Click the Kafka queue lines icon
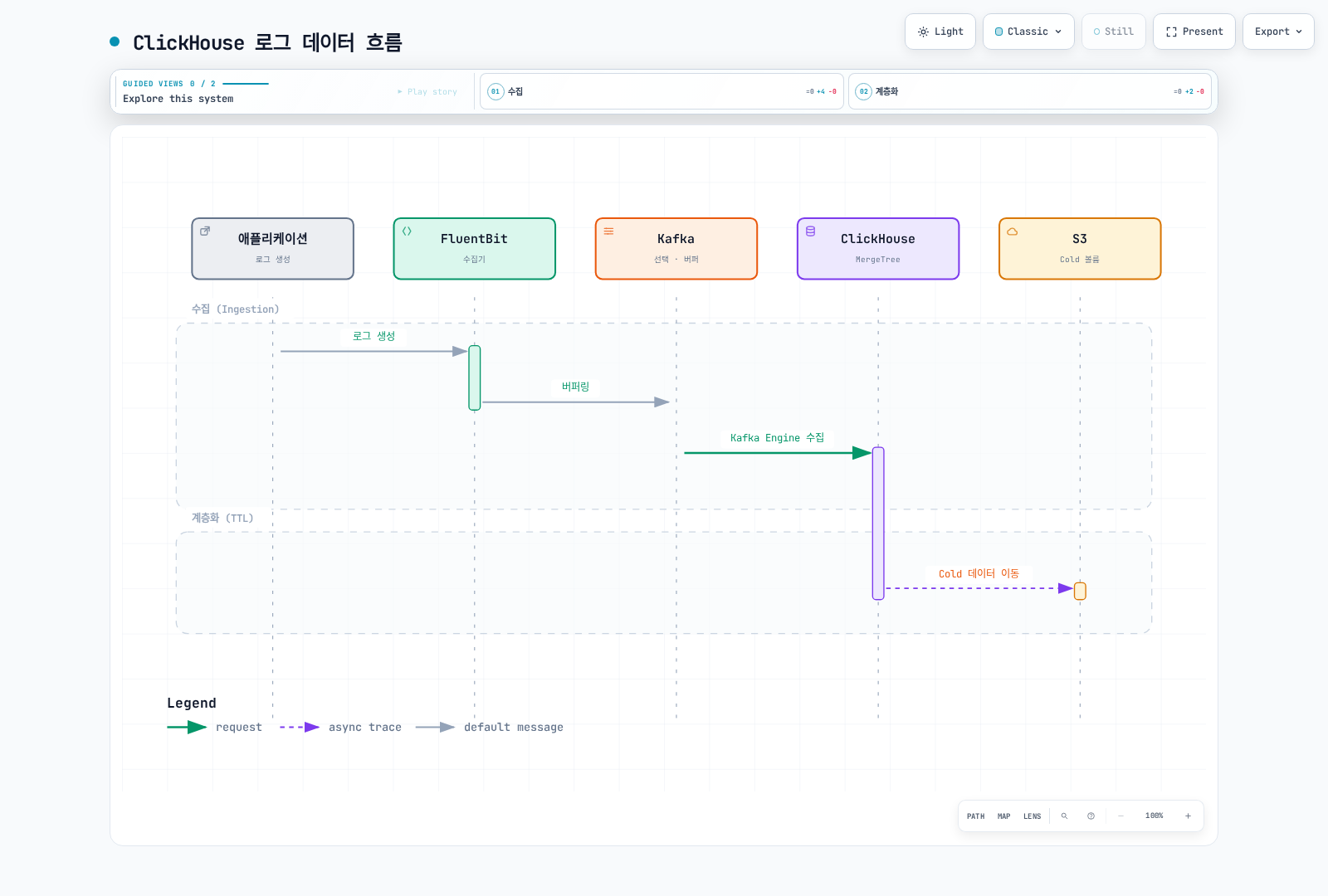Image resolution: width=1328 pixels, height=896 pixels. tap(608, 231)
